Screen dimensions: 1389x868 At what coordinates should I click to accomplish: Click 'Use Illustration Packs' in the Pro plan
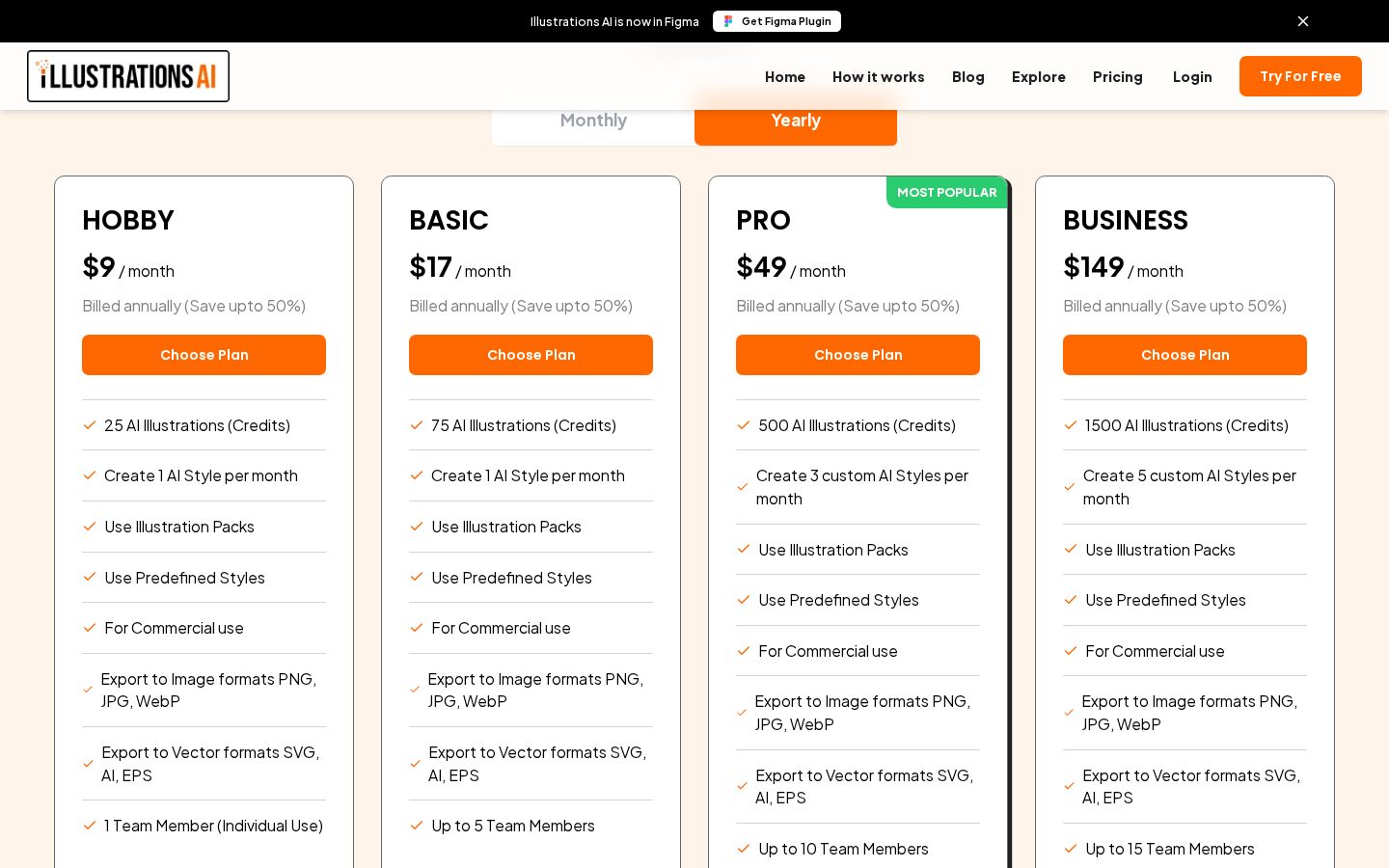click(x=833, y=550)
